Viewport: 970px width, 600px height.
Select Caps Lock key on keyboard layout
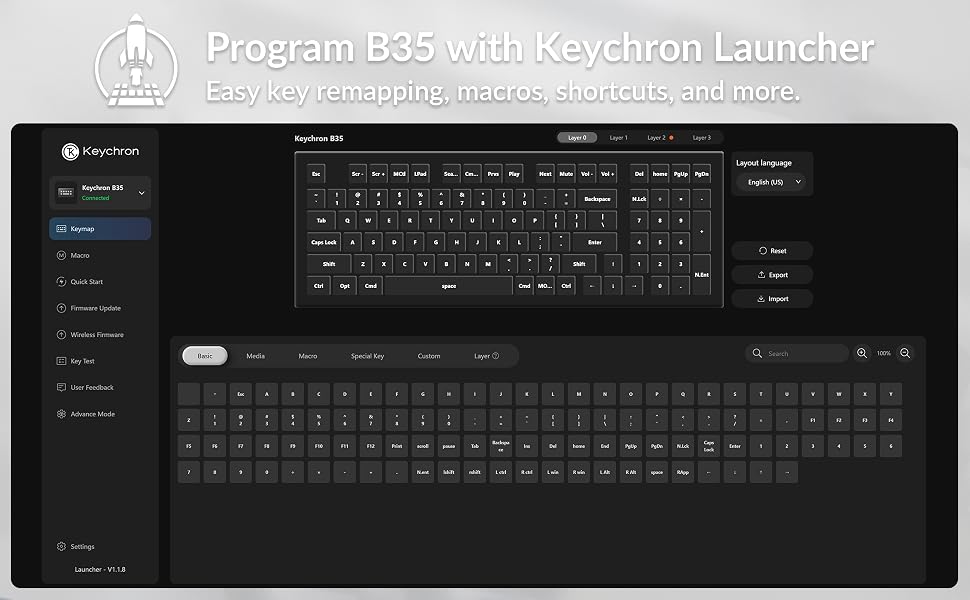pos(324,242)
